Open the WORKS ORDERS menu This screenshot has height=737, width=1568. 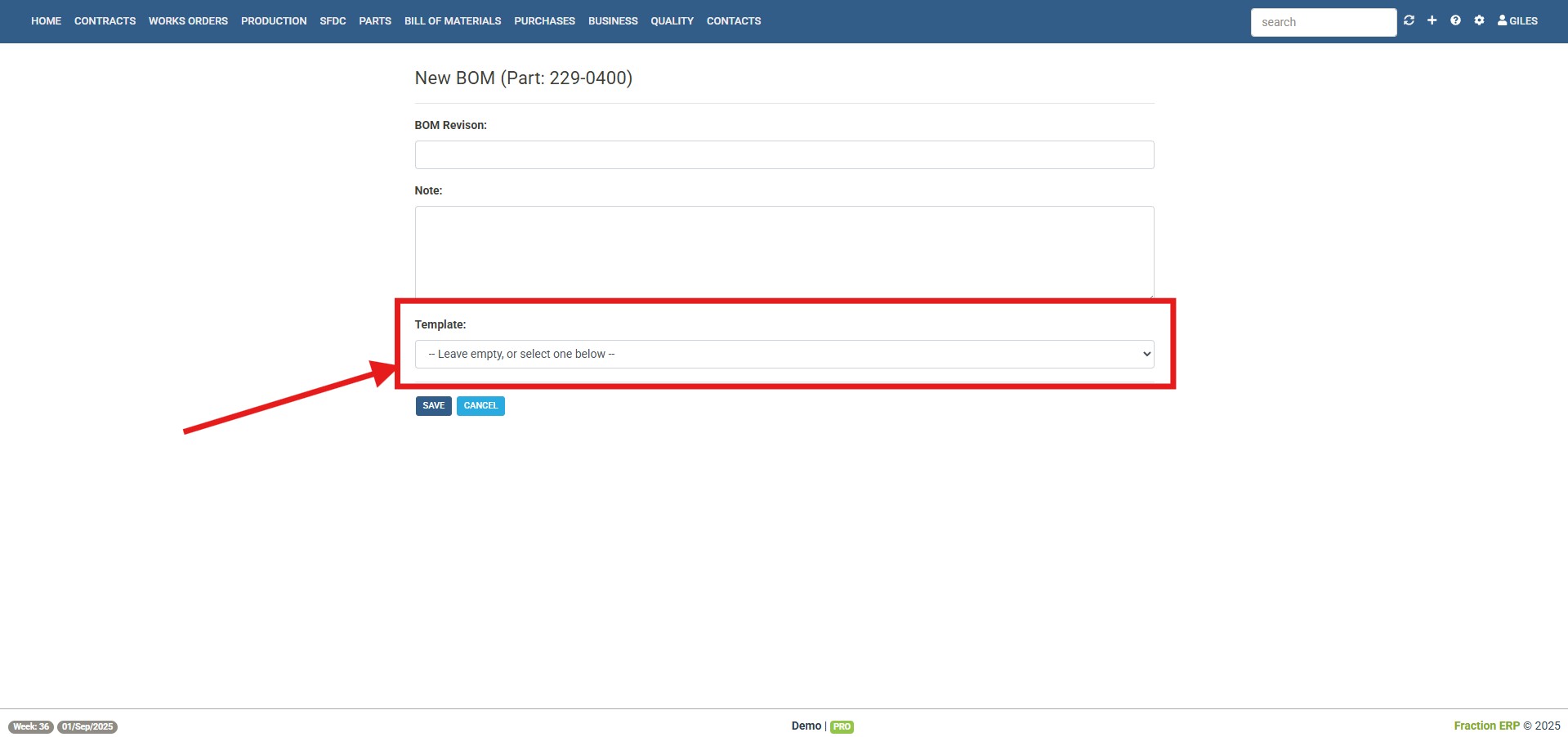(x=187, y=20)
